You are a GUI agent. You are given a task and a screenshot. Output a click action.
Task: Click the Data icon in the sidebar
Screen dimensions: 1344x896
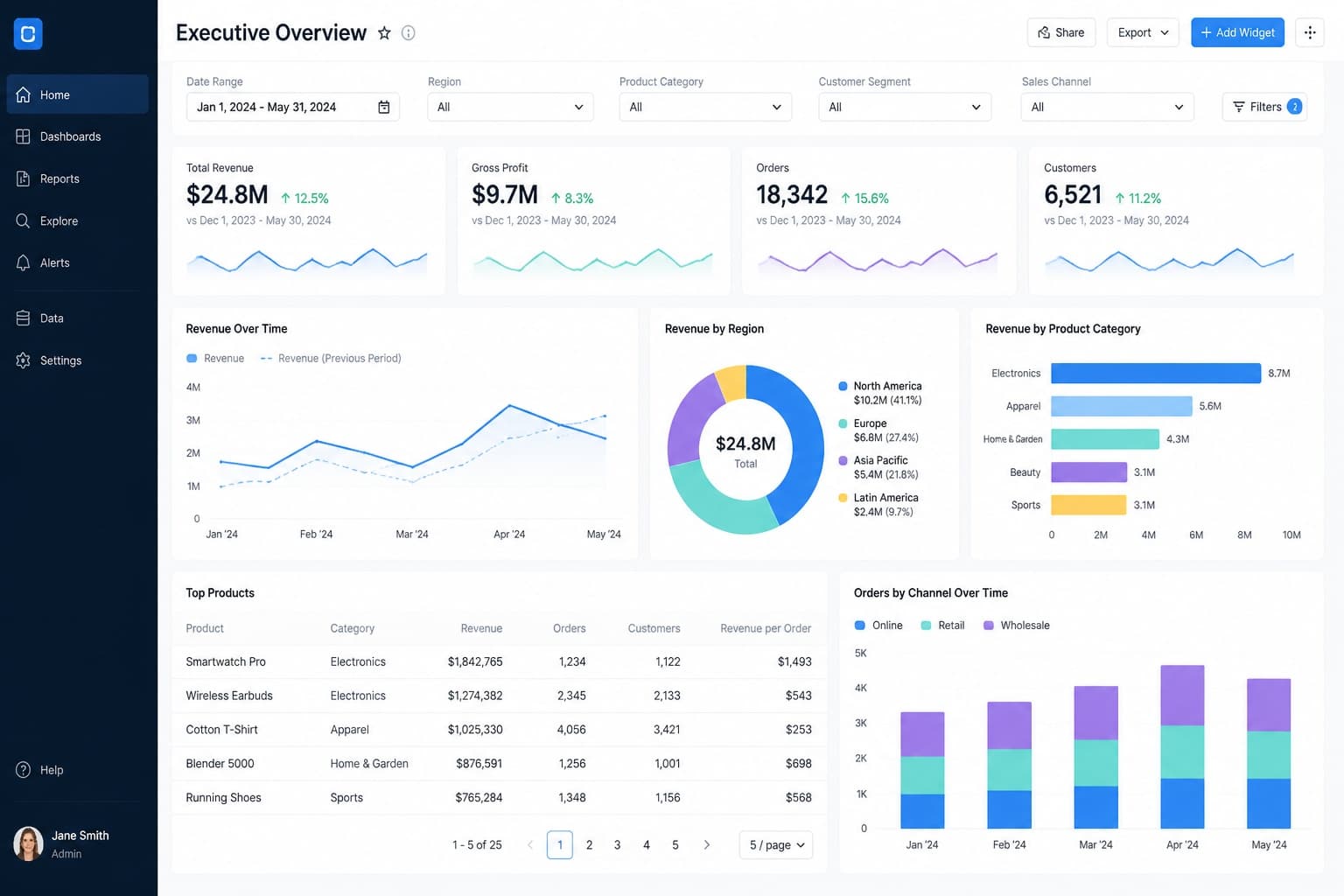coord(24,318)
